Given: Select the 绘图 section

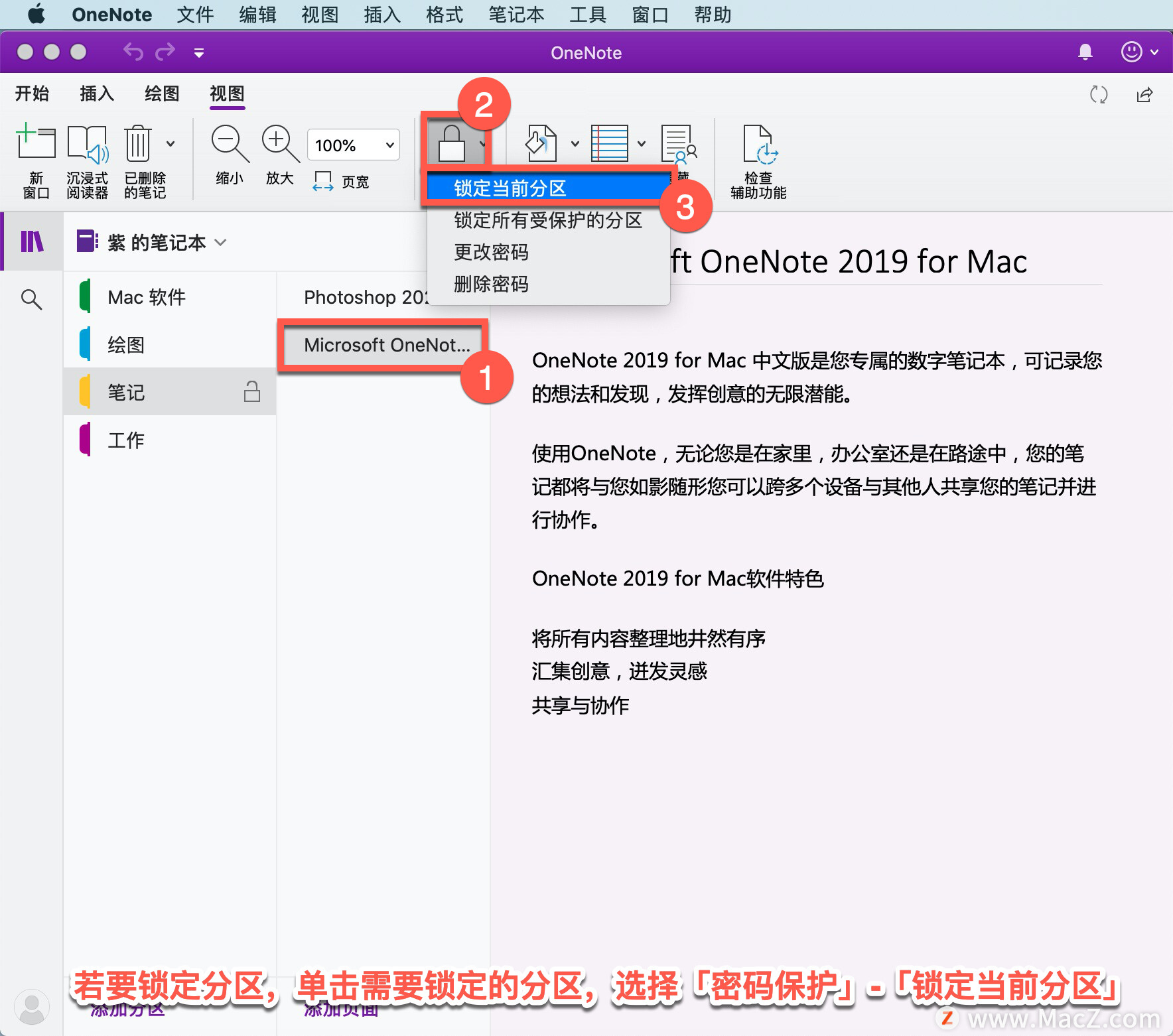Looking at the screenshot, I should (170, 344).
